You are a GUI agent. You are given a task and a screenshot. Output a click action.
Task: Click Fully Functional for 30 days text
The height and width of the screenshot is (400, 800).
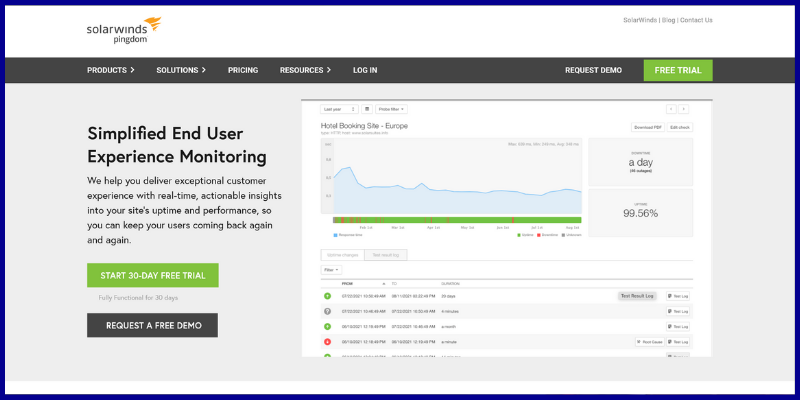pyautogui.click(x=138, y=298)
